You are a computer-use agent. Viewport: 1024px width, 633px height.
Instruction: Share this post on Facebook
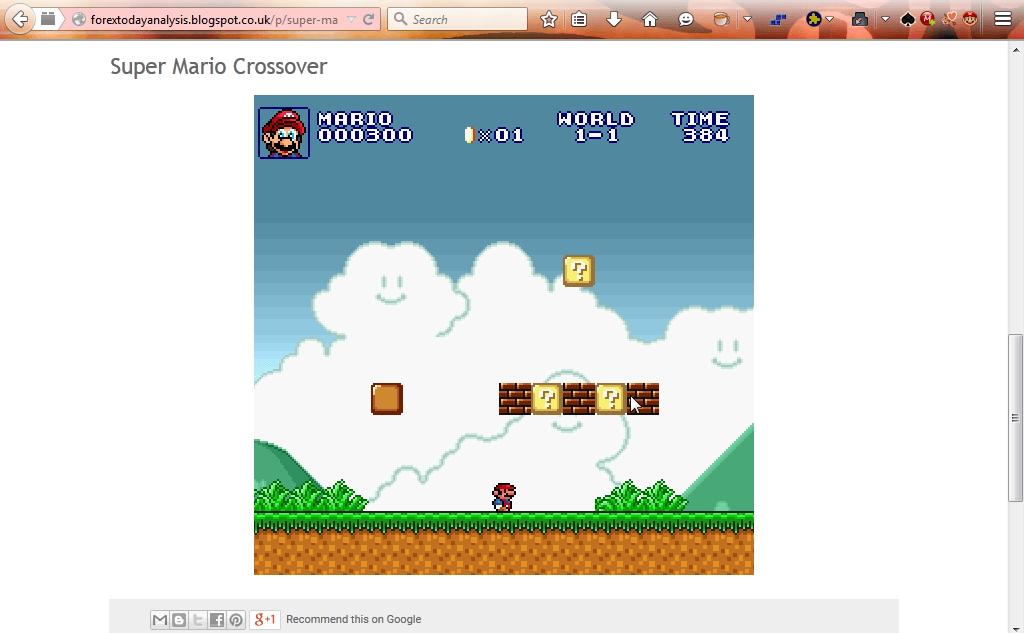tap(217, 619)
